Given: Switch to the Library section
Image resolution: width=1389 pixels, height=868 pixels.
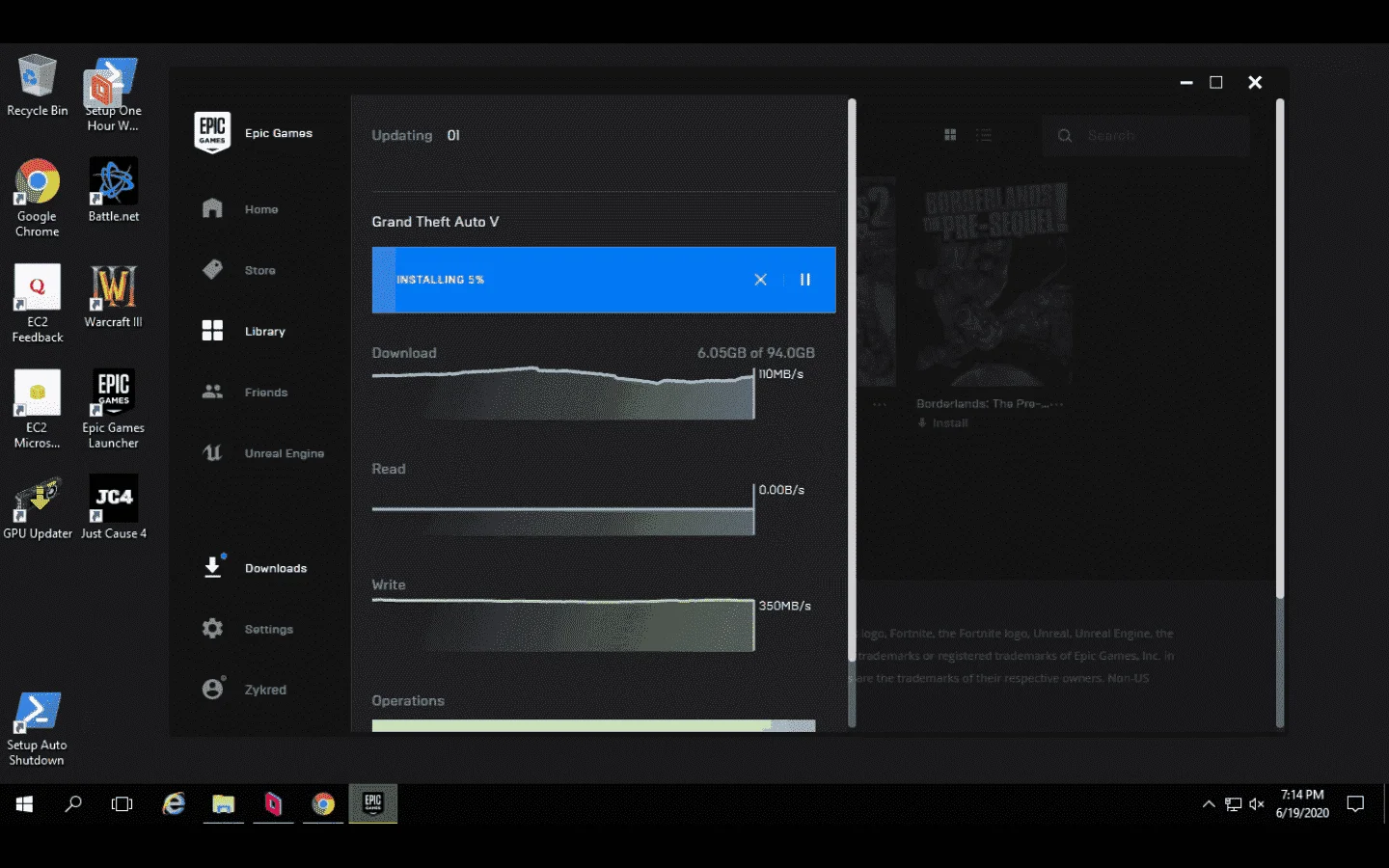Looking at the screenshot, I should tap(264, 331).
